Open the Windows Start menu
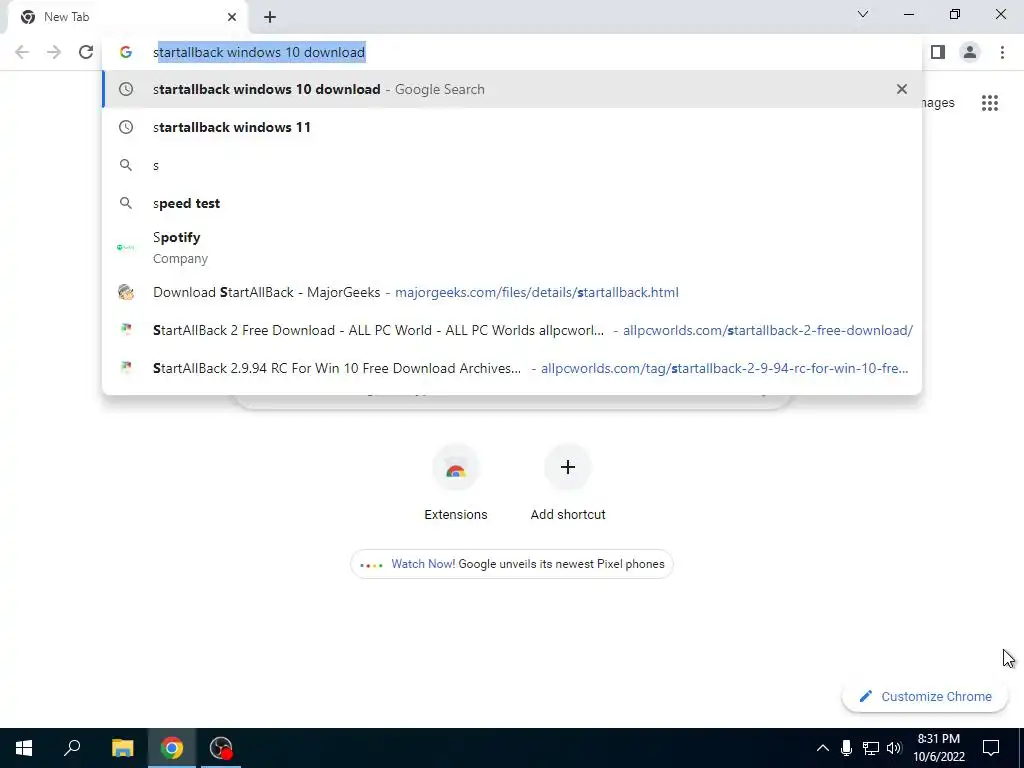This screenshot has height=768, width=1024. pos(24,748)
